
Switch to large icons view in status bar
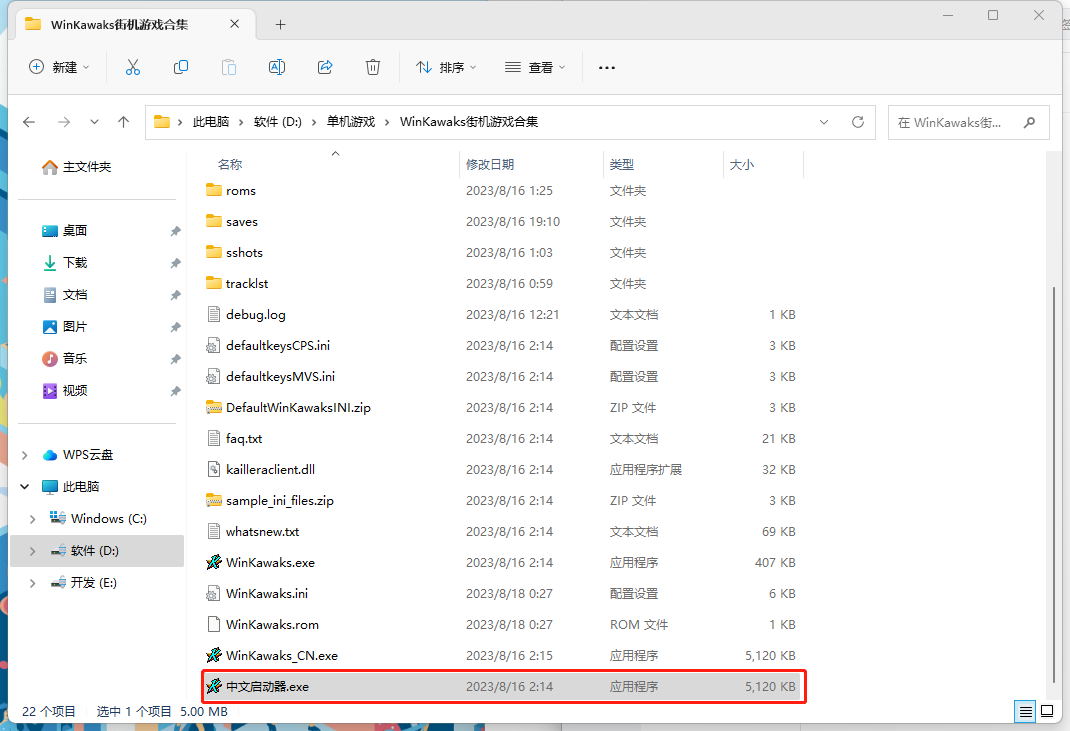click(x=1047, y=712)
